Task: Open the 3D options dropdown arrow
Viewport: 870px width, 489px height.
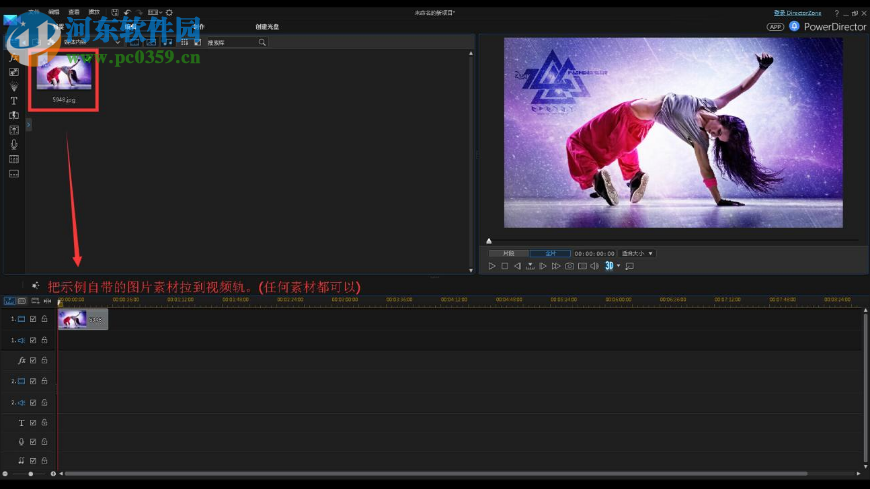Action: pos(619,266)
